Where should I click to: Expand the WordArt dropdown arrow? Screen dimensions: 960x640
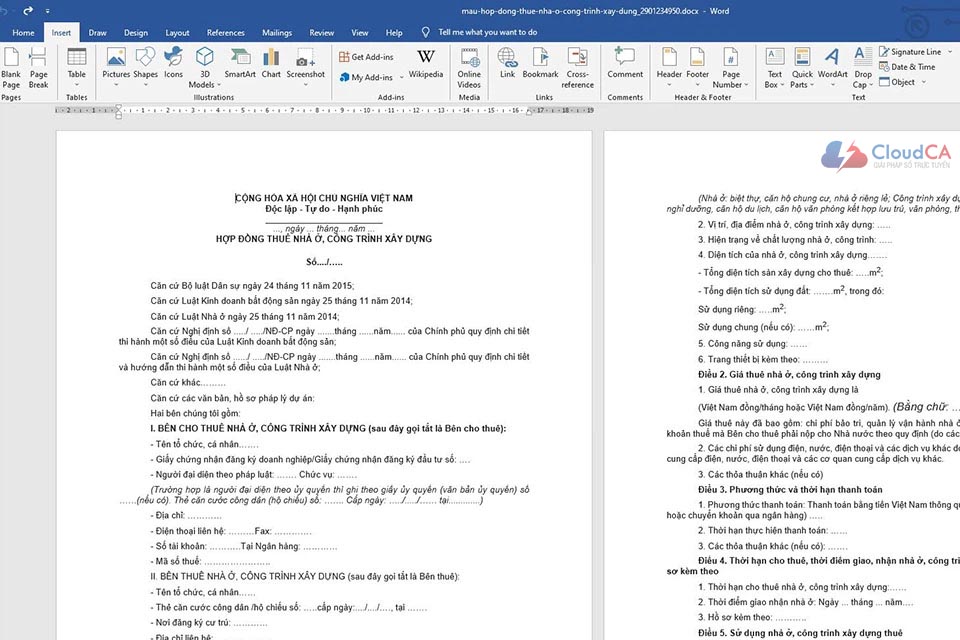tap(833, 85)
